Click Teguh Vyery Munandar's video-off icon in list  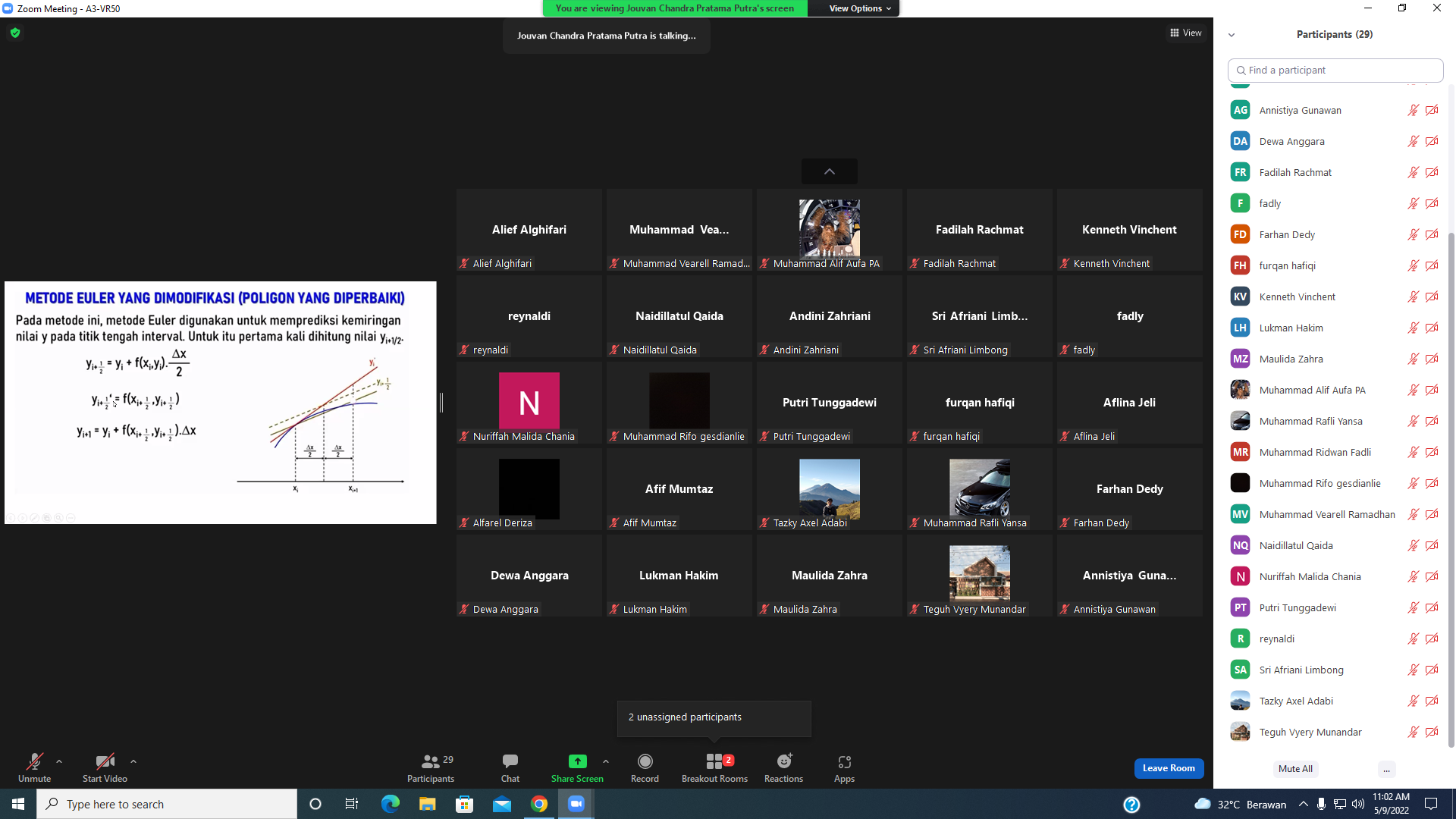[x=1432, y=732]
